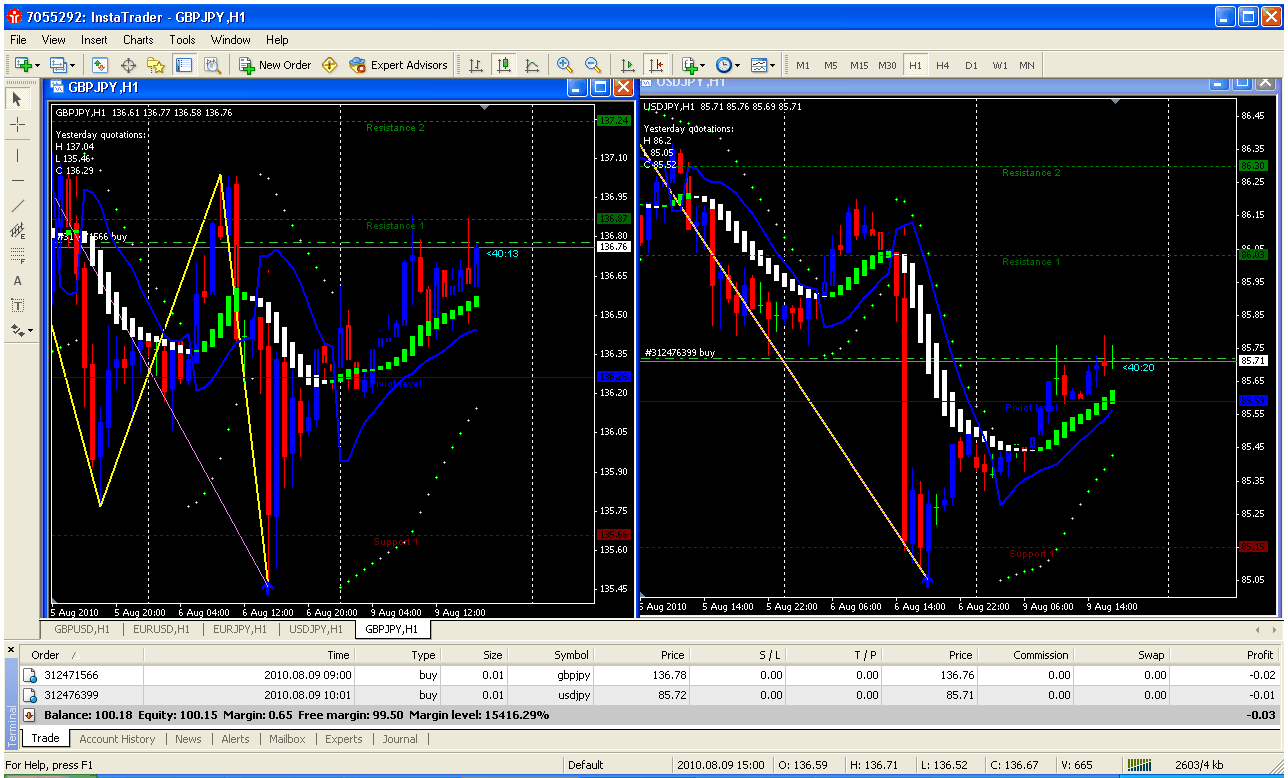The height and width of the screenshot is (778, 1288).
Task: Open the Charts menu
Action: click(138, 40)
